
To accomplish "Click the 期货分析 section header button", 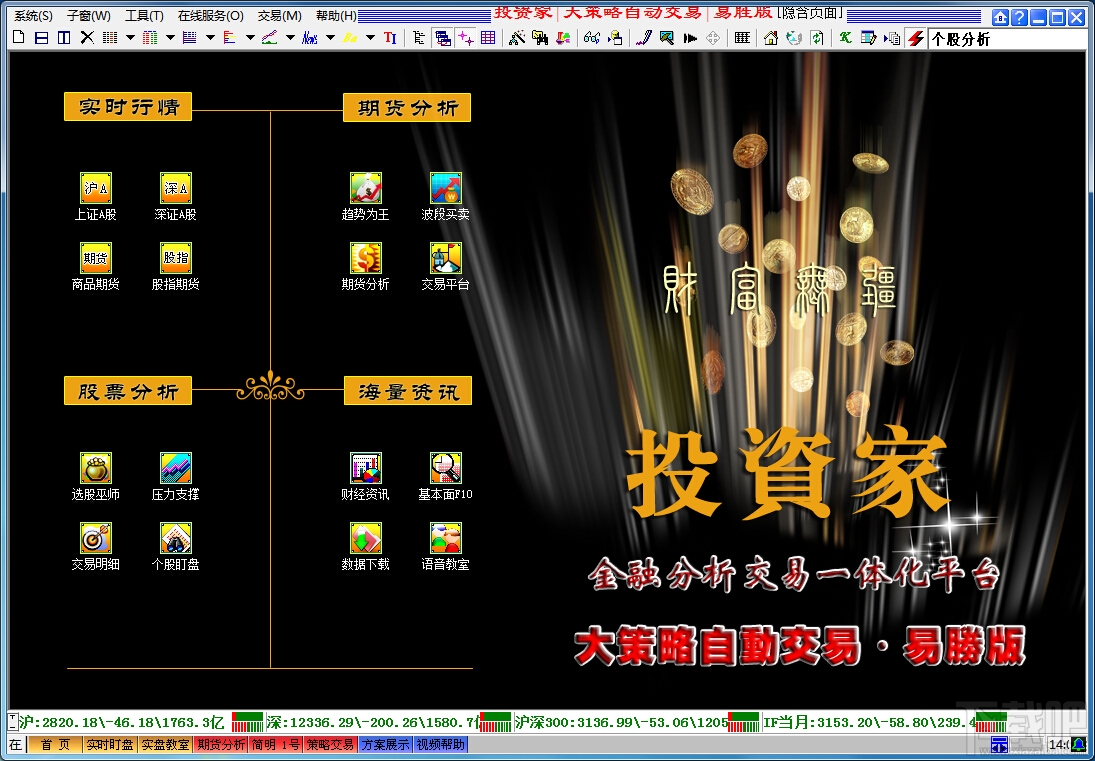I will pyautogui.click(x=407, y=108).
